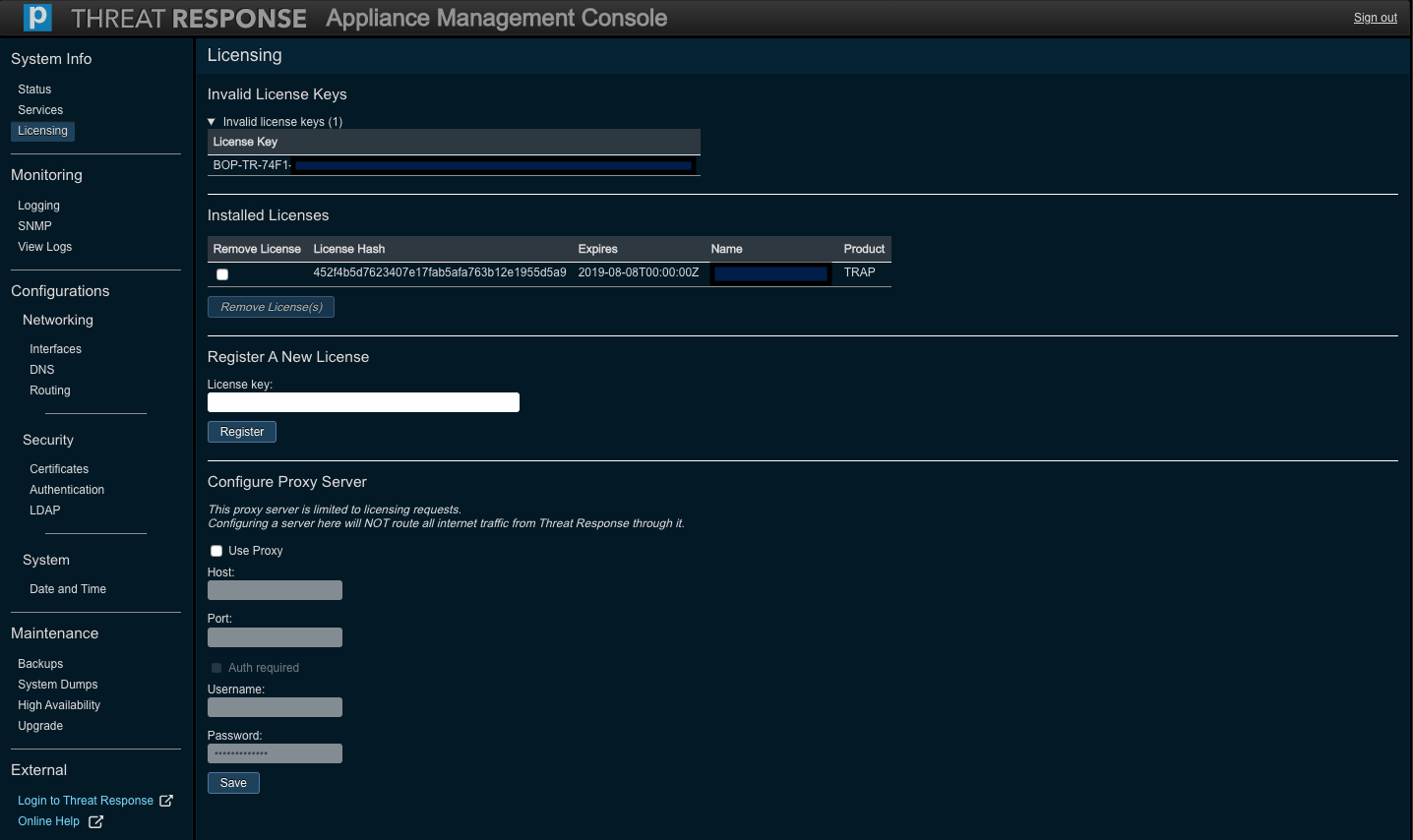Click the expiry date 2019-08-08T00:00:00Z
Viewport: 1413px width, 840px height.
pyautogui.click(x=639, y=272)
